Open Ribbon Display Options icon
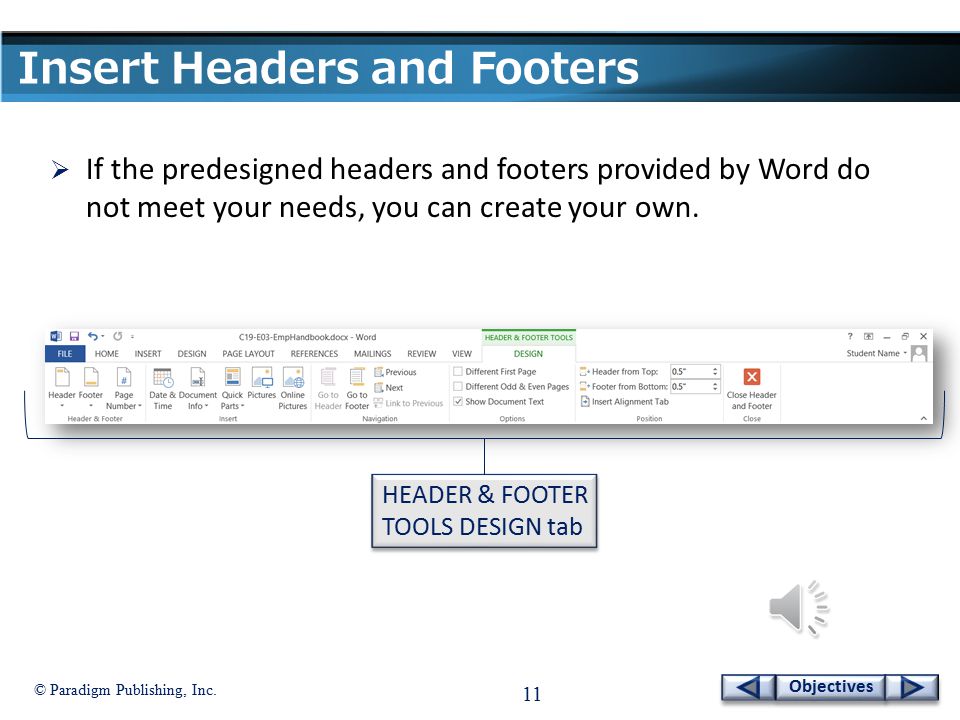Viewport: 960px width, 720px height. tap(868, 336)
